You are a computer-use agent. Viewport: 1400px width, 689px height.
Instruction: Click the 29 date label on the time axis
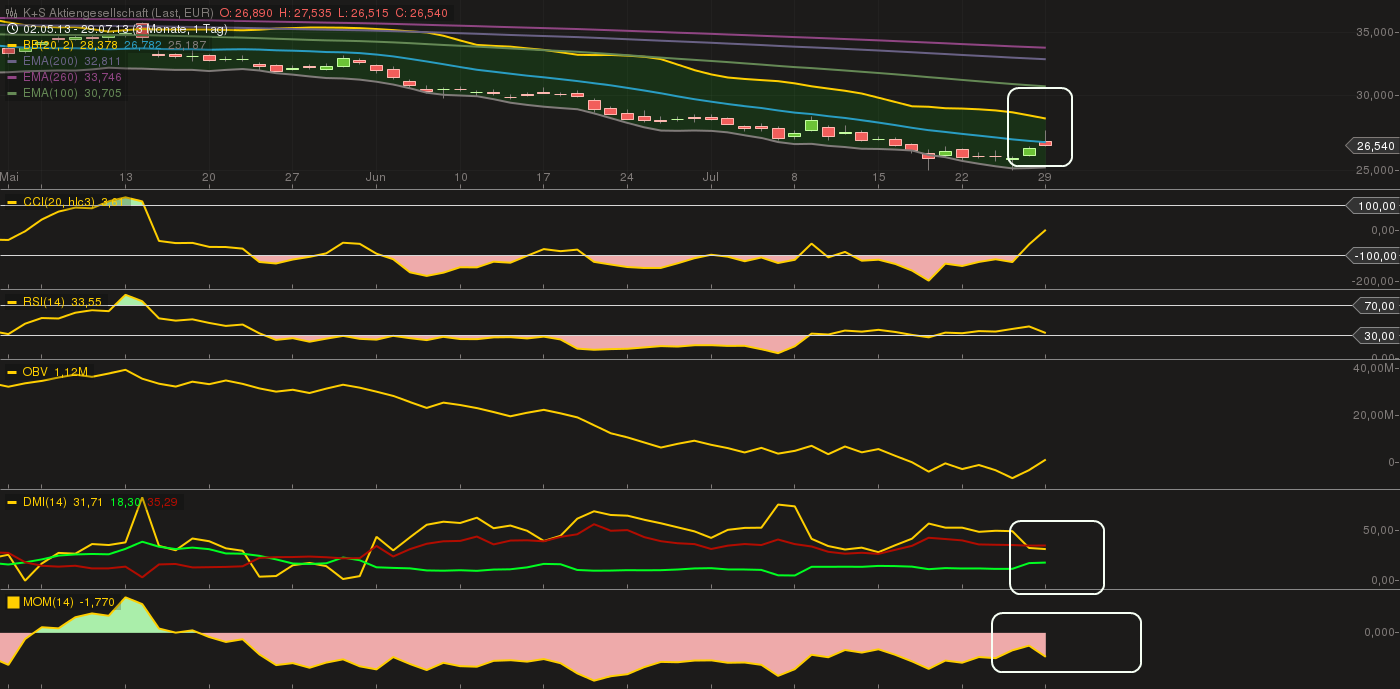pos(1045,177)
